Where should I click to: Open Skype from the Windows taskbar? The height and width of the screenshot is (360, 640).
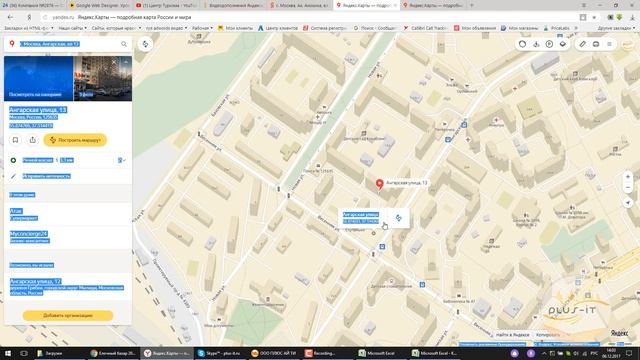219,353
